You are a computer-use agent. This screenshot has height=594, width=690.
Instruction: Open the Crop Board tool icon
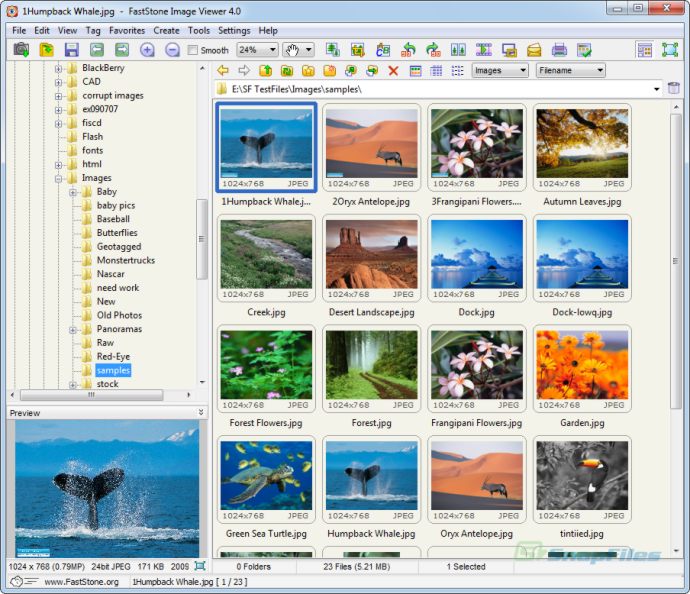357,50
